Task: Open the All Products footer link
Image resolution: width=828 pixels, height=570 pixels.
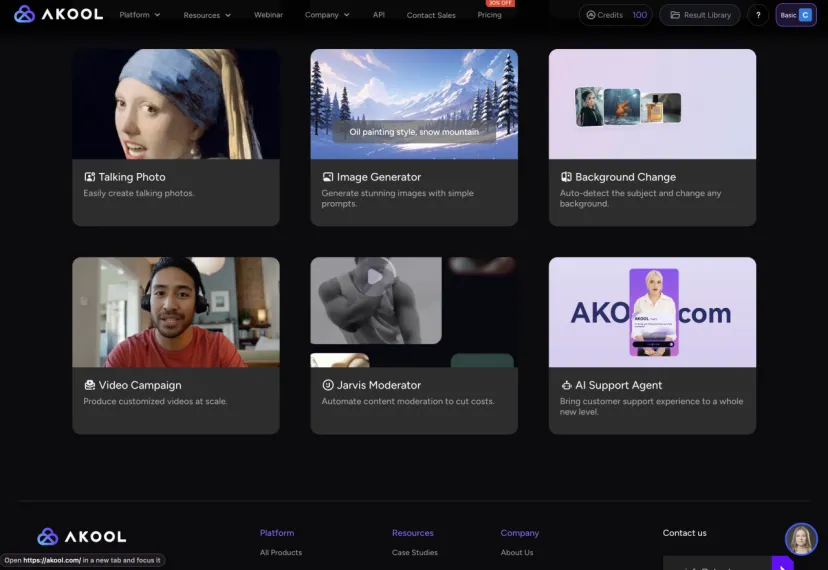Action: (x=281, y=553)
